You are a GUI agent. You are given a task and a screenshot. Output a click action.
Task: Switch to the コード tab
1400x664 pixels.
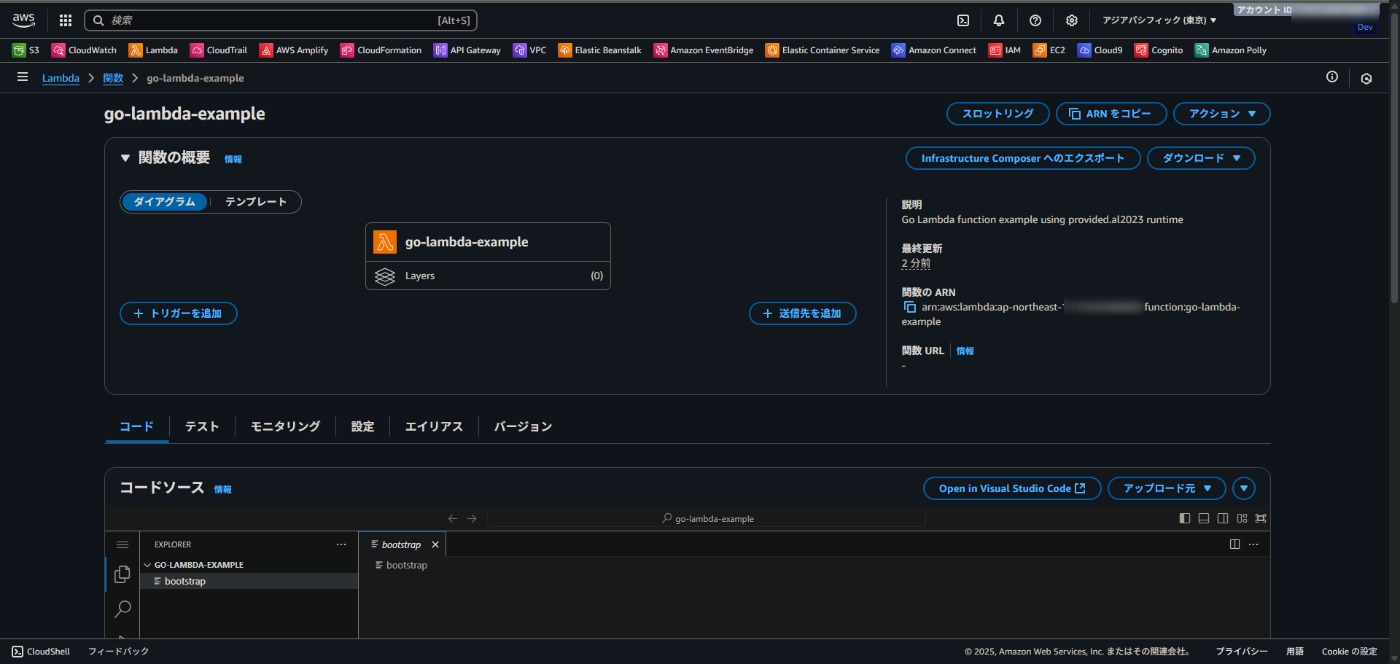pyautogui.click(x=137, y=426)
